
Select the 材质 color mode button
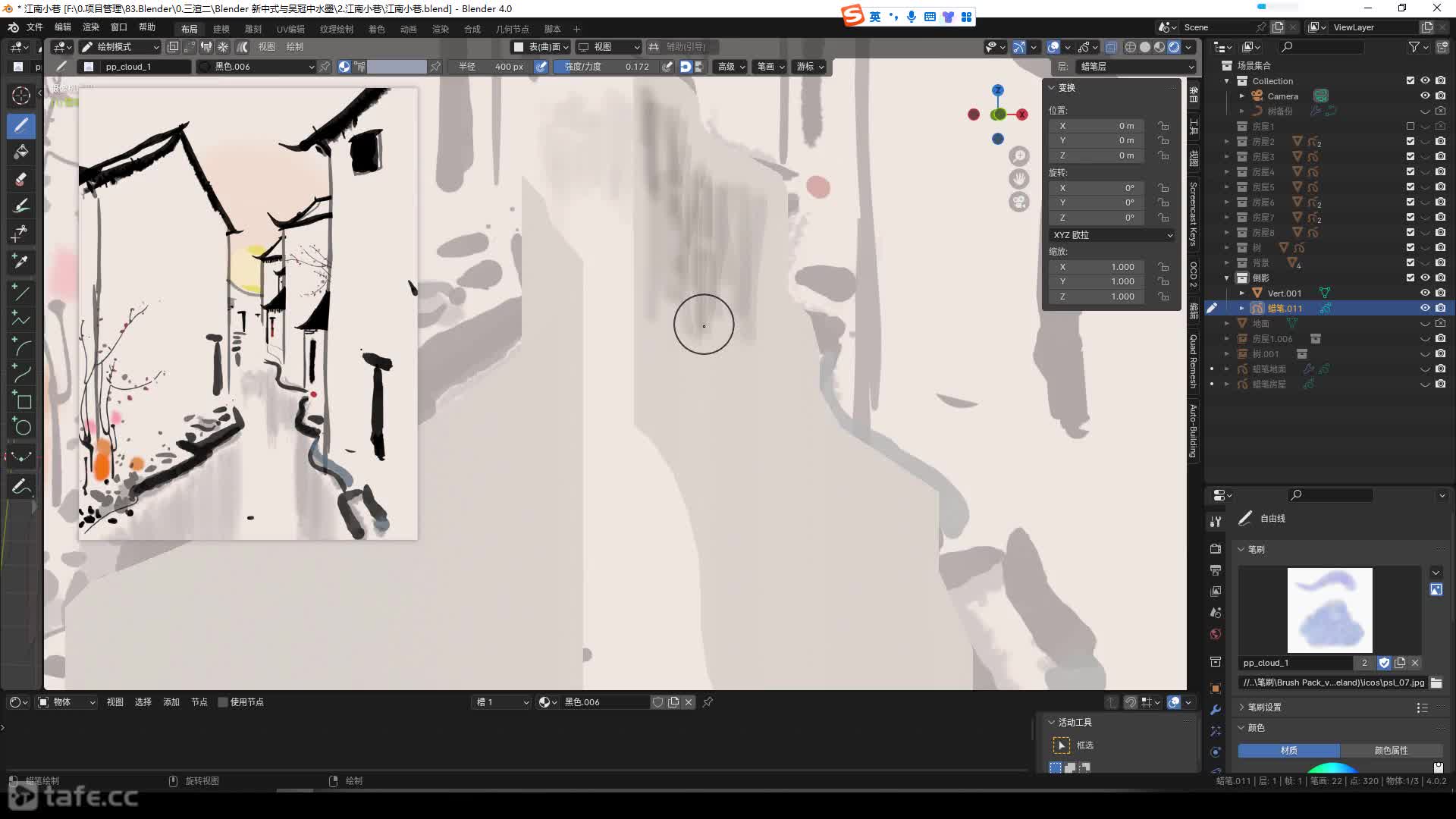(1289, 751)
